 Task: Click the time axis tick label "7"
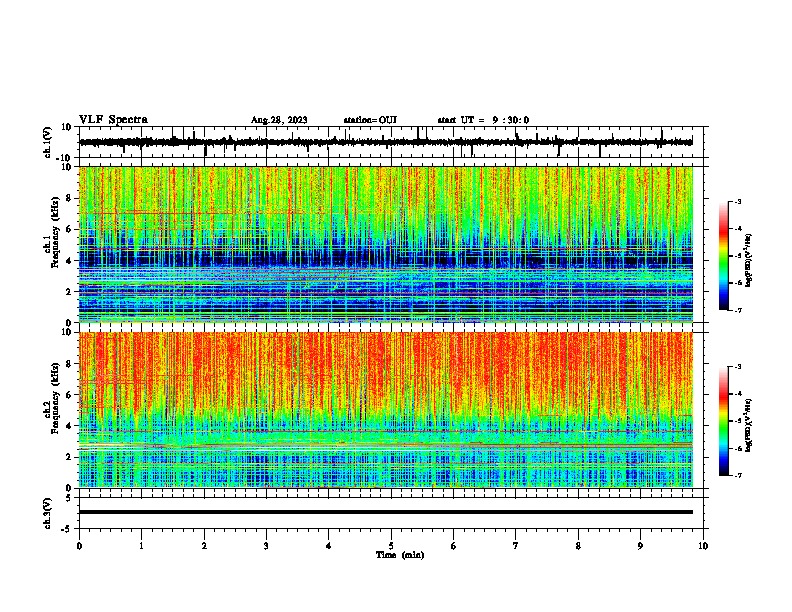tap(516, 546)
